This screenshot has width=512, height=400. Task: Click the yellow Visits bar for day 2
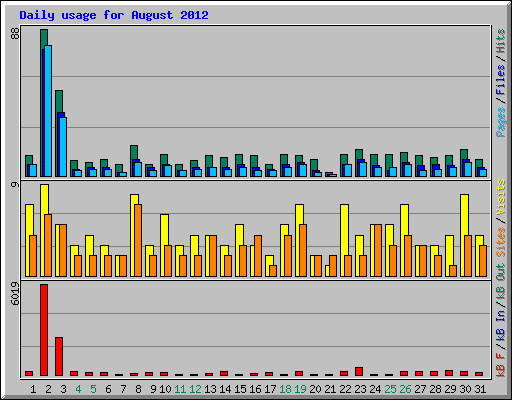(x=44, y=198)
